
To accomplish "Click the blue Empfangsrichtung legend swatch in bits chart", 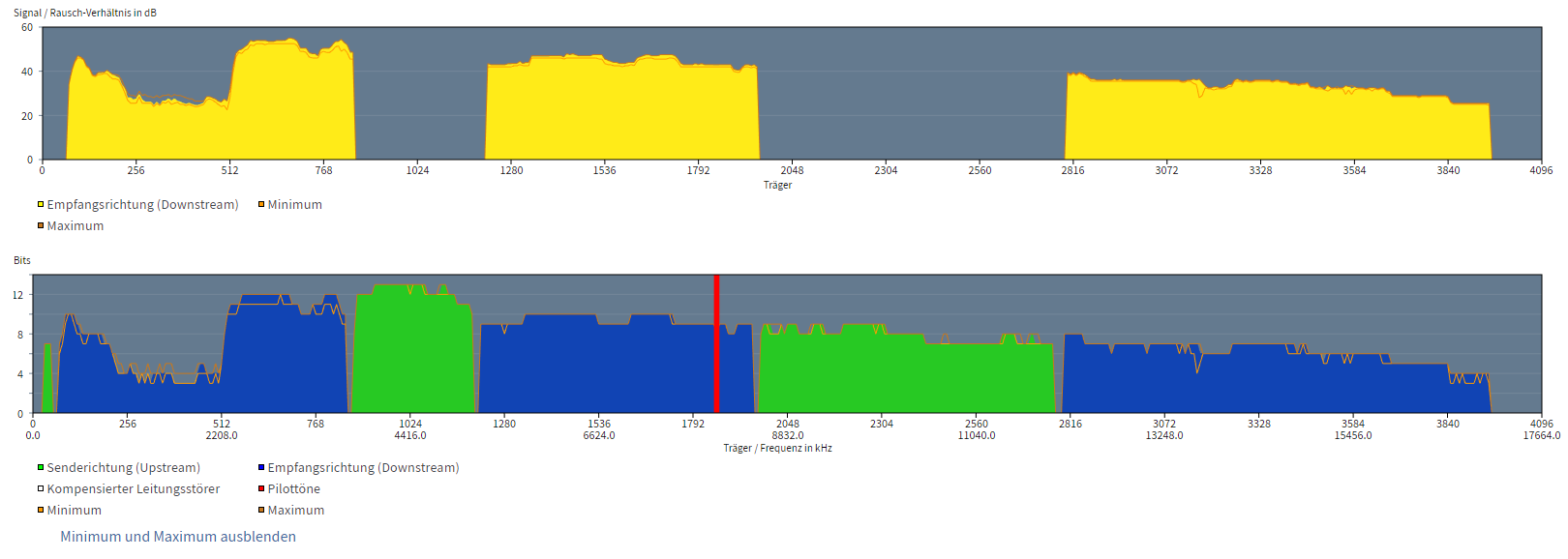I will pyautogui.click(x=261, y=467).
